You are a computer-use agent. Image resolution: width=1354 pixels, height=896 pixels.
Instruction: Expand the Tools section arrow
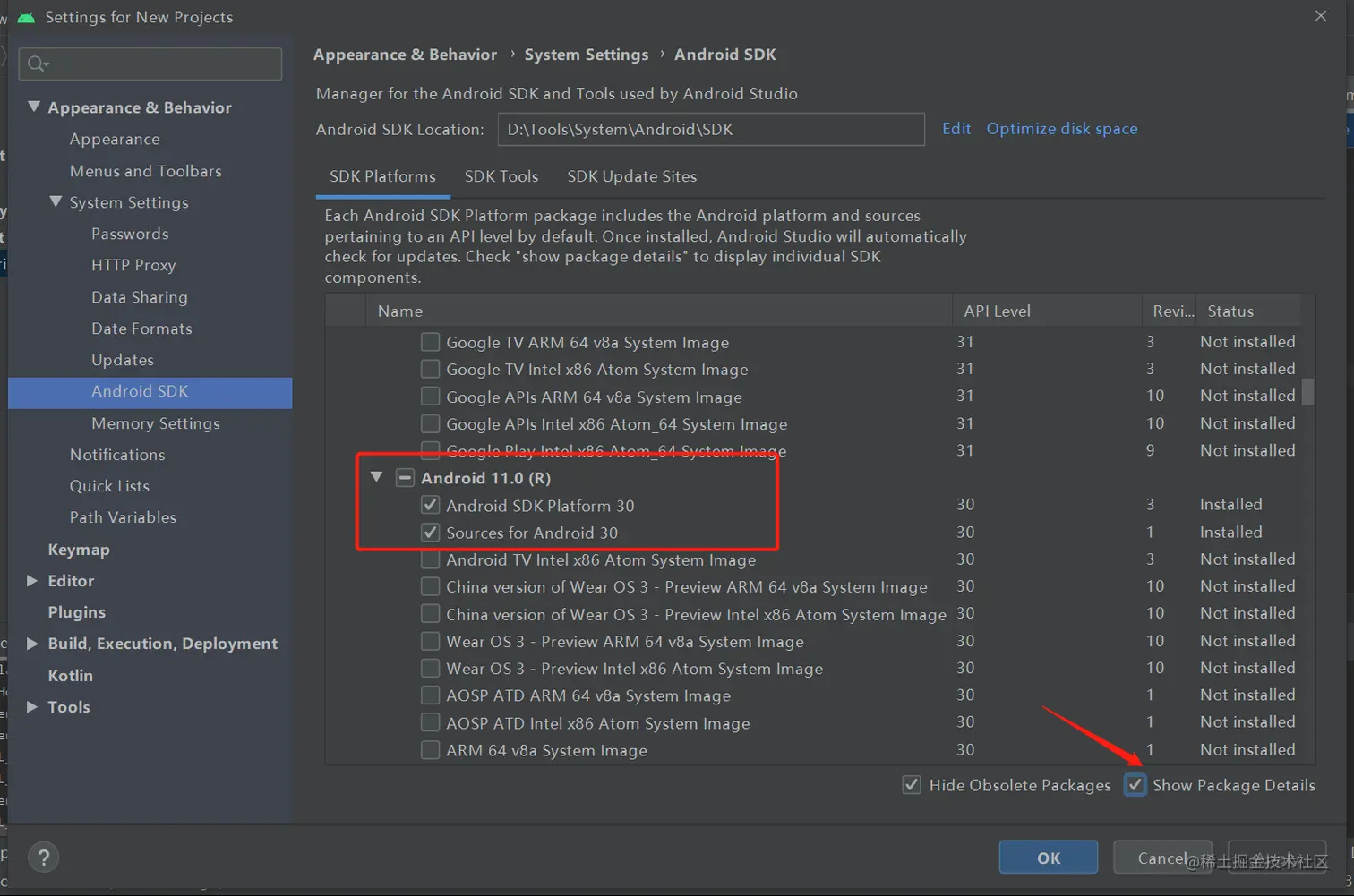32,707
